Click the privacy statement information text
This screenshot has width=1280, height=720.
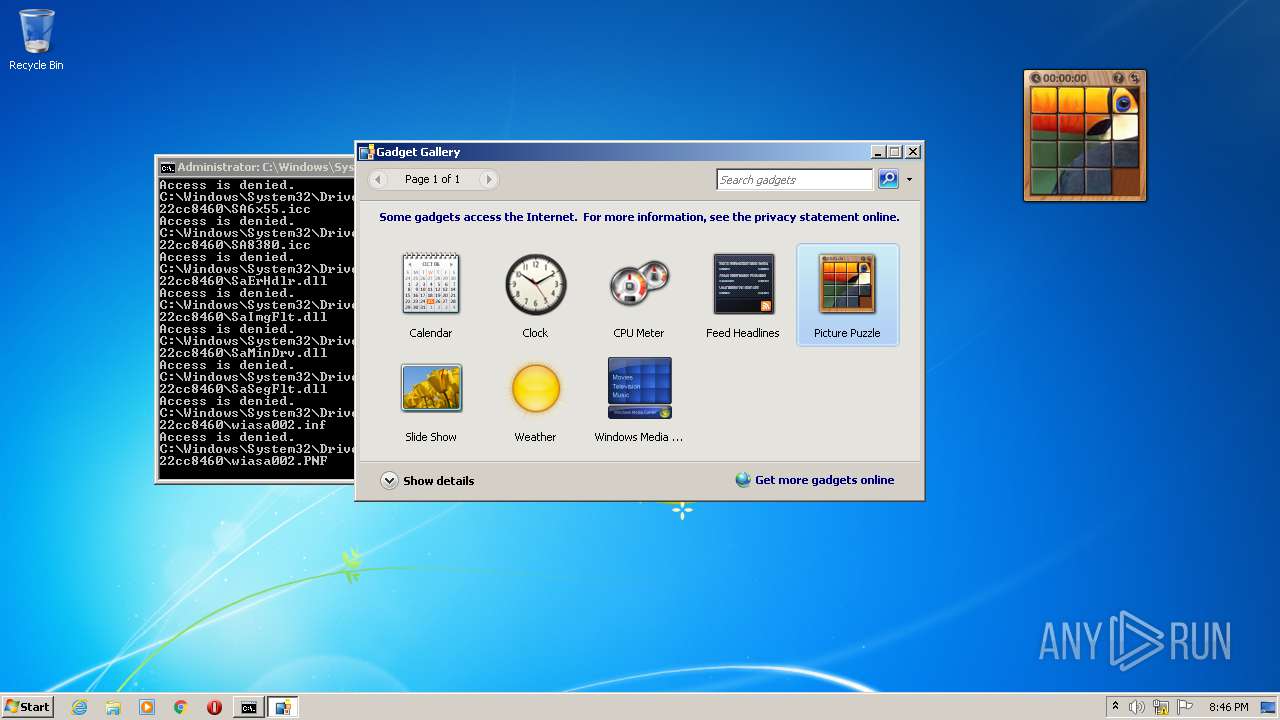(639, 217)
